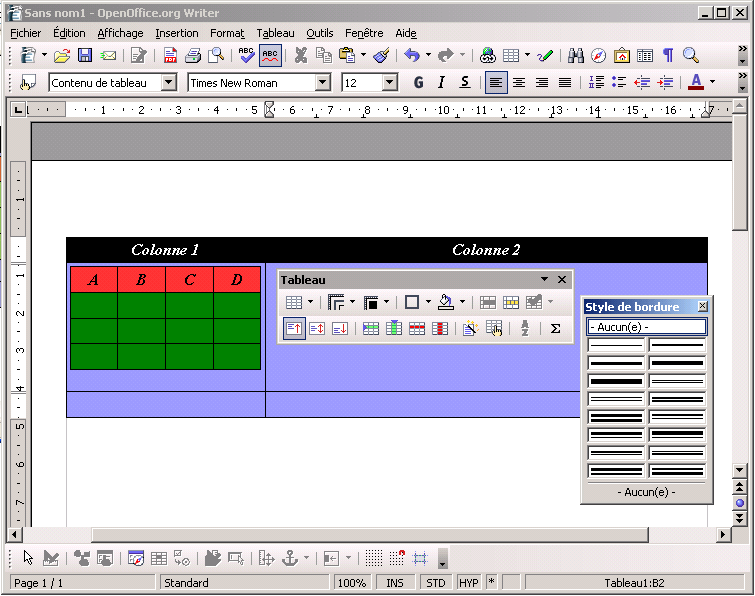This screenshot has height=596, width=755.
Task: Click the Format Paintbrush icon
Action: coord(382,55)
